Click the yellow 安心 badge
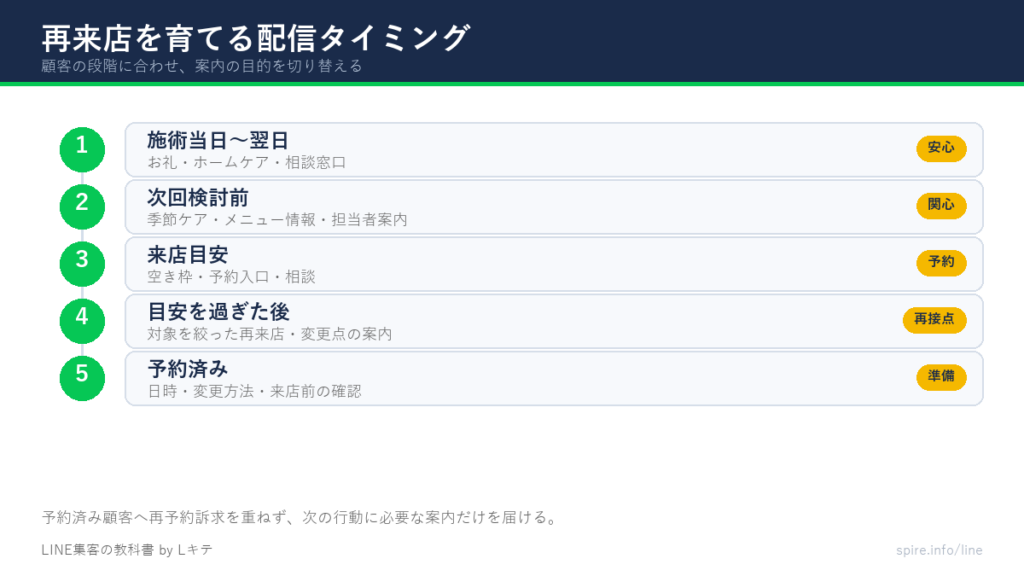The image size is (1024, 576). (941, 148)
